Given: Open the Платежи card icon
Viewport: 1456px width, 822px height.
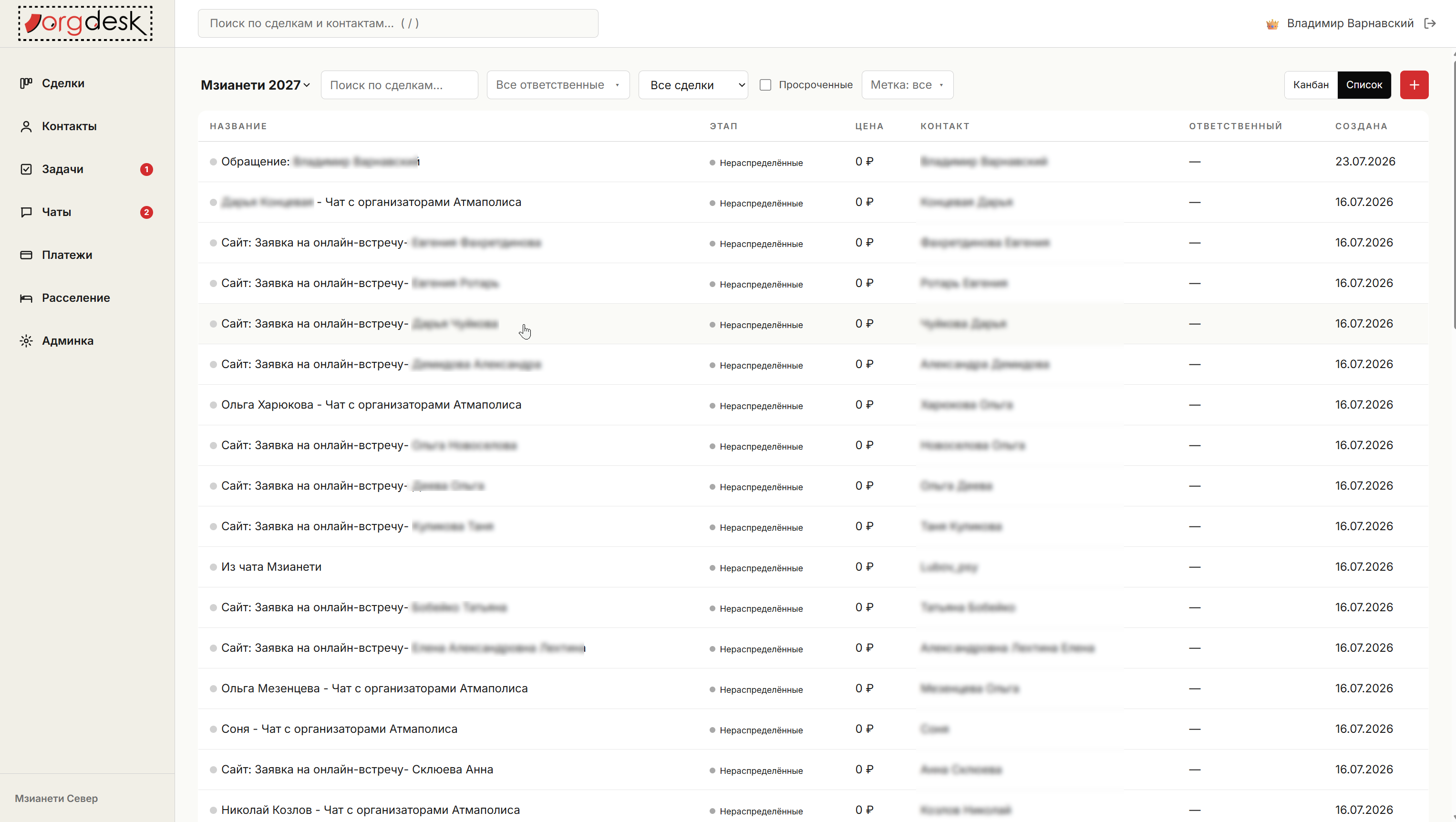Looking at the screenshot, I should (26, 255).
